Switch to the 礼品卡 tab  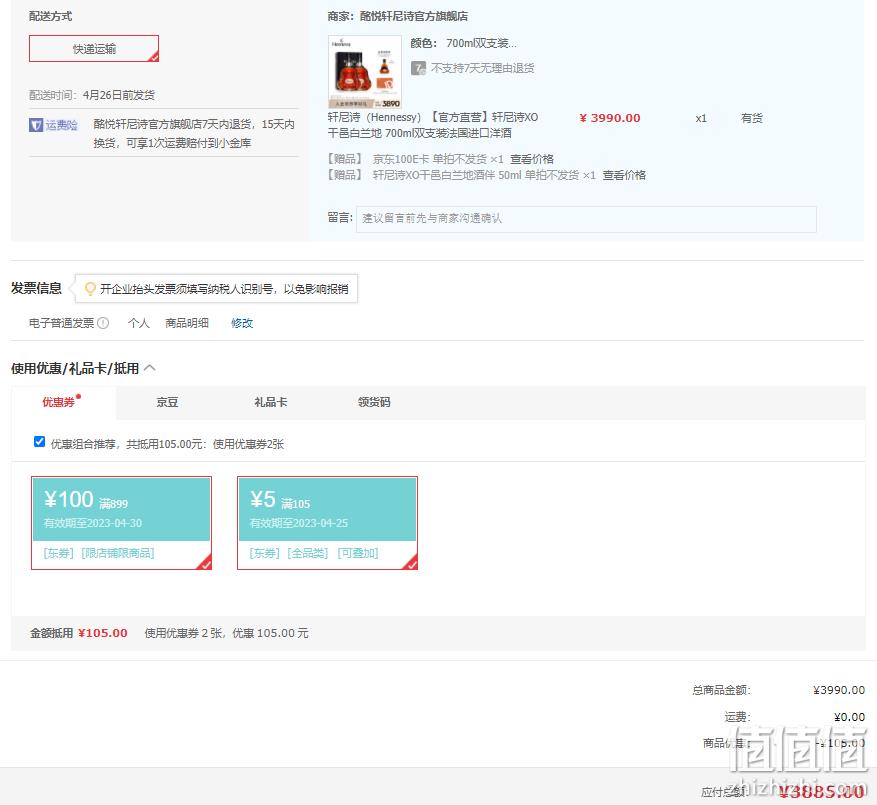(271, 402)
